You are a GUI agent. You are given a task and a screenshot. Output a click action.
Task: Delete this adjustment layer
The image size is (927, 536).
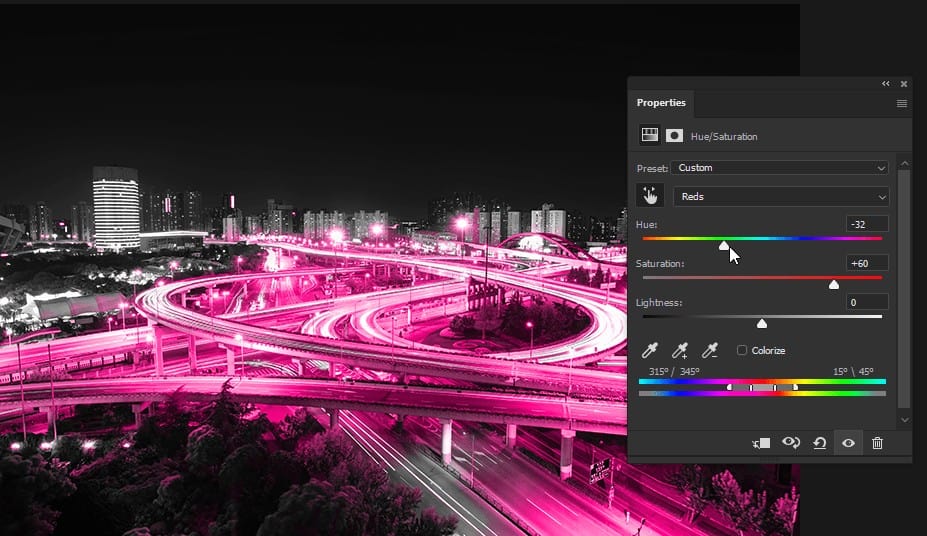pyautogui.click(x=877, y=443)
